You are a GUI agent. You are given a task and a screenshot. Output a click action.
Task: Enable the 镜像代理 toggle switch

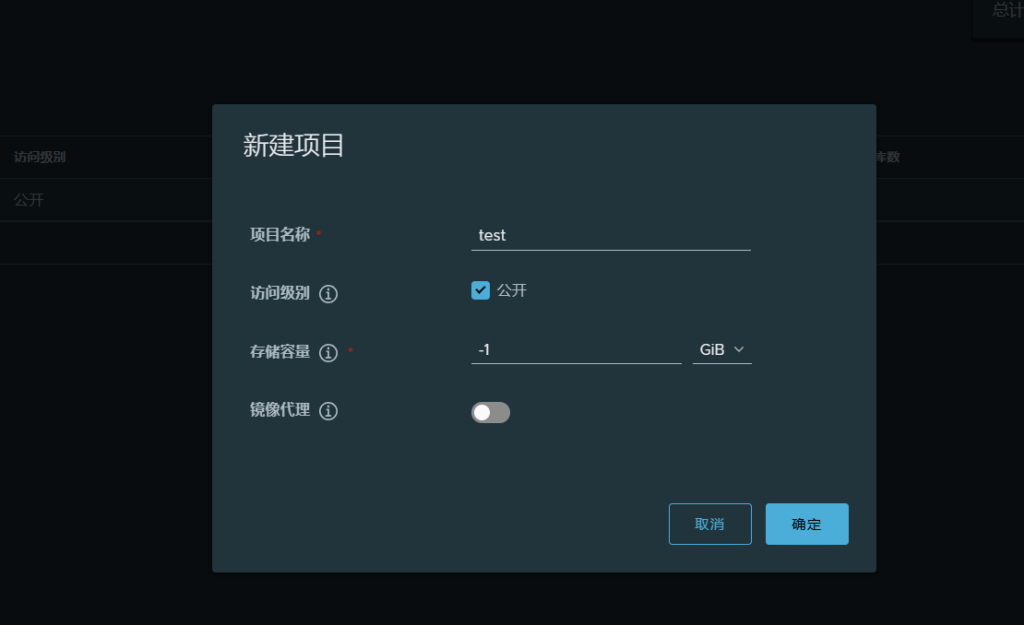[x=490, y=412]
